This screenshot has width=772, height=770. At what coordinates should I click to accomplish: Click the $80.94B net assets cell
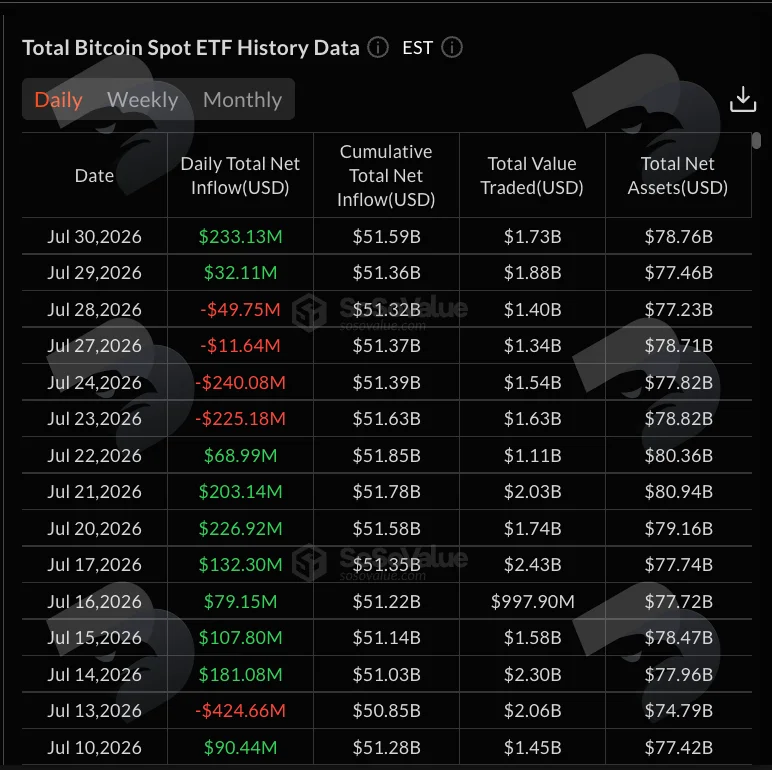(x=678, y=491)
